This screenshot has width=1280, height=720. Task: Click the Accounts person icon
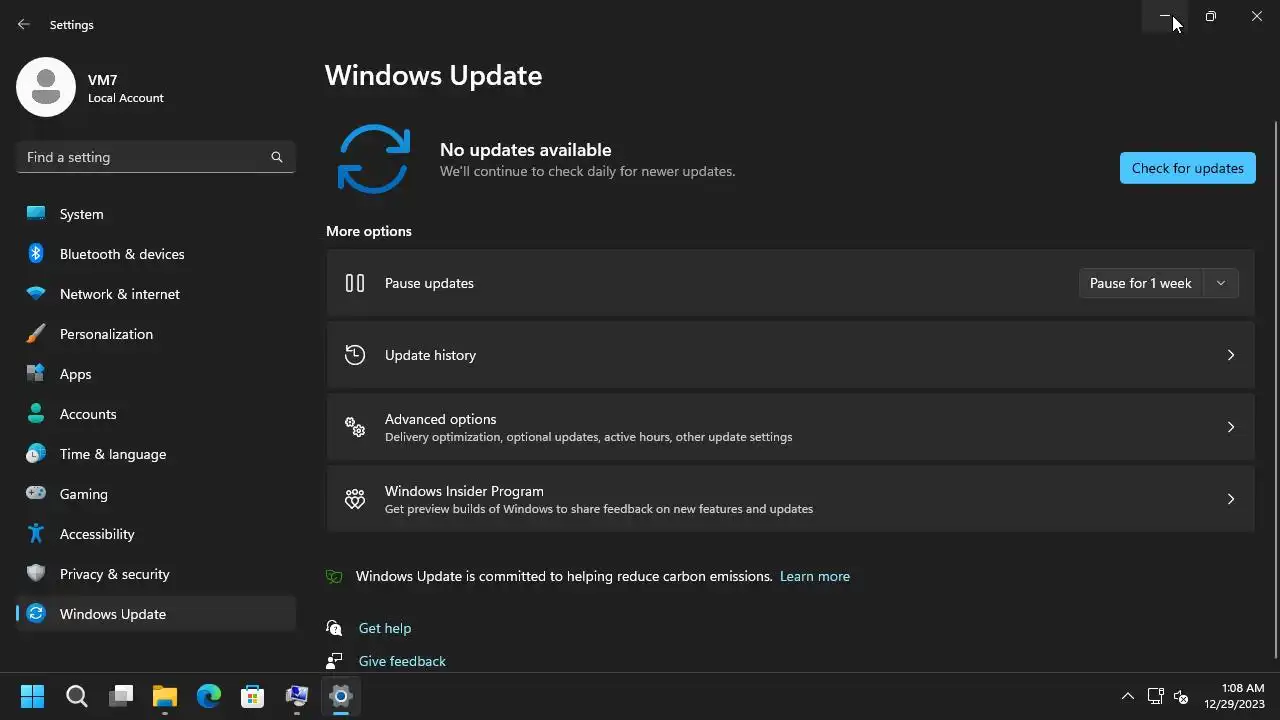click(x=36, y=414)
